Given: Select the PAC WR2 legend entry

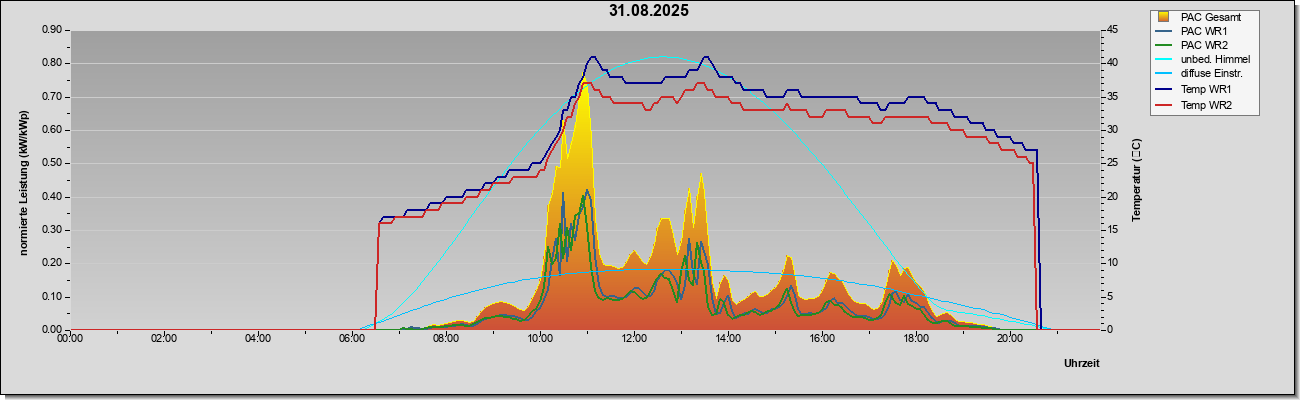Looking at the screenshot, I should click(1194, 45).
